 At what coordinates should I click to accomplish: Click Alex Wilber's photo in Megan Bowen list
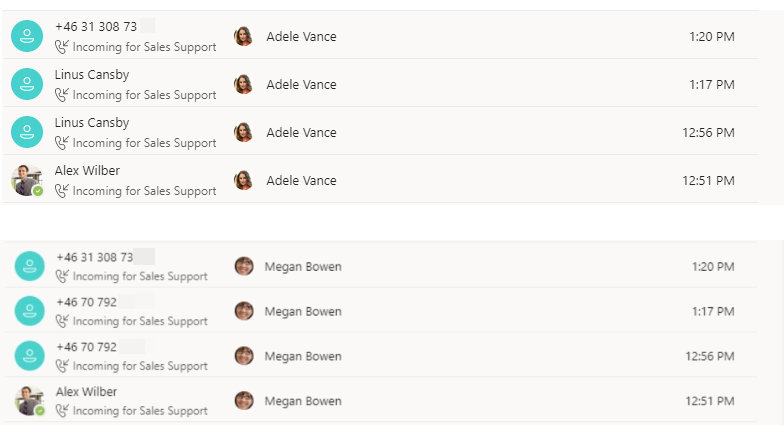(x=30, y=400)
